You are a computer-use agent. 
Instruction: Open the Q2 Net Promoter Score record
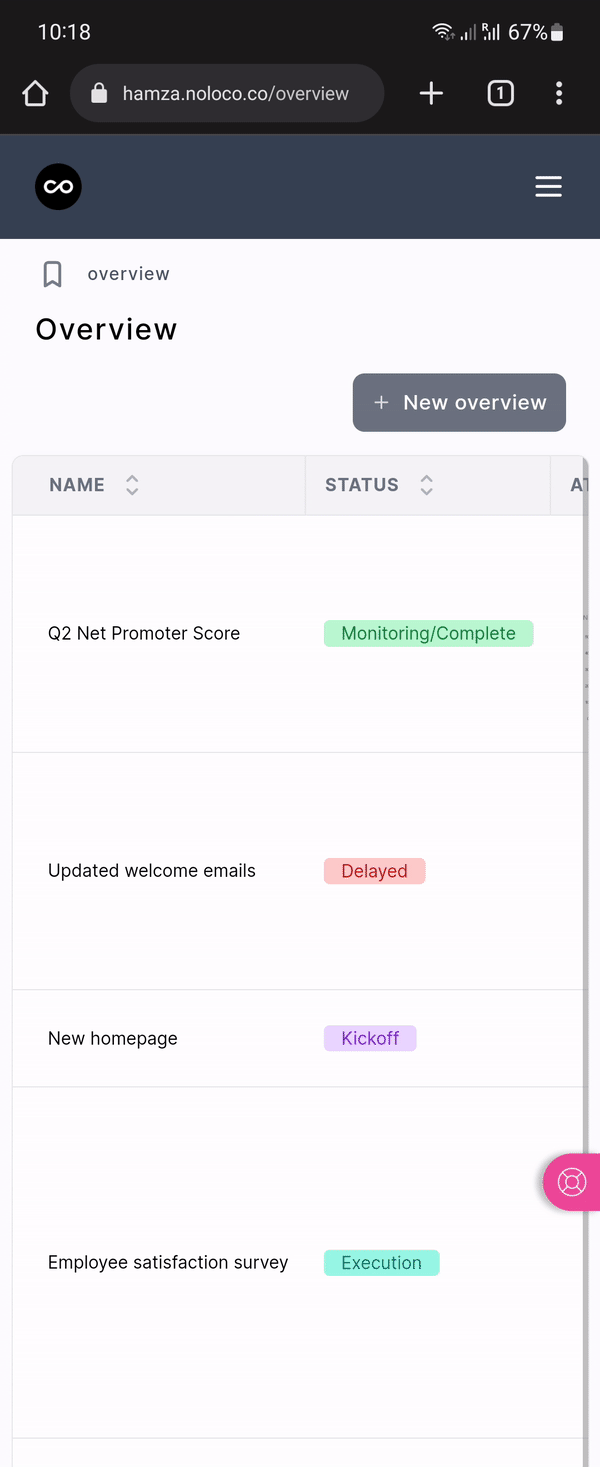(144, 633)
